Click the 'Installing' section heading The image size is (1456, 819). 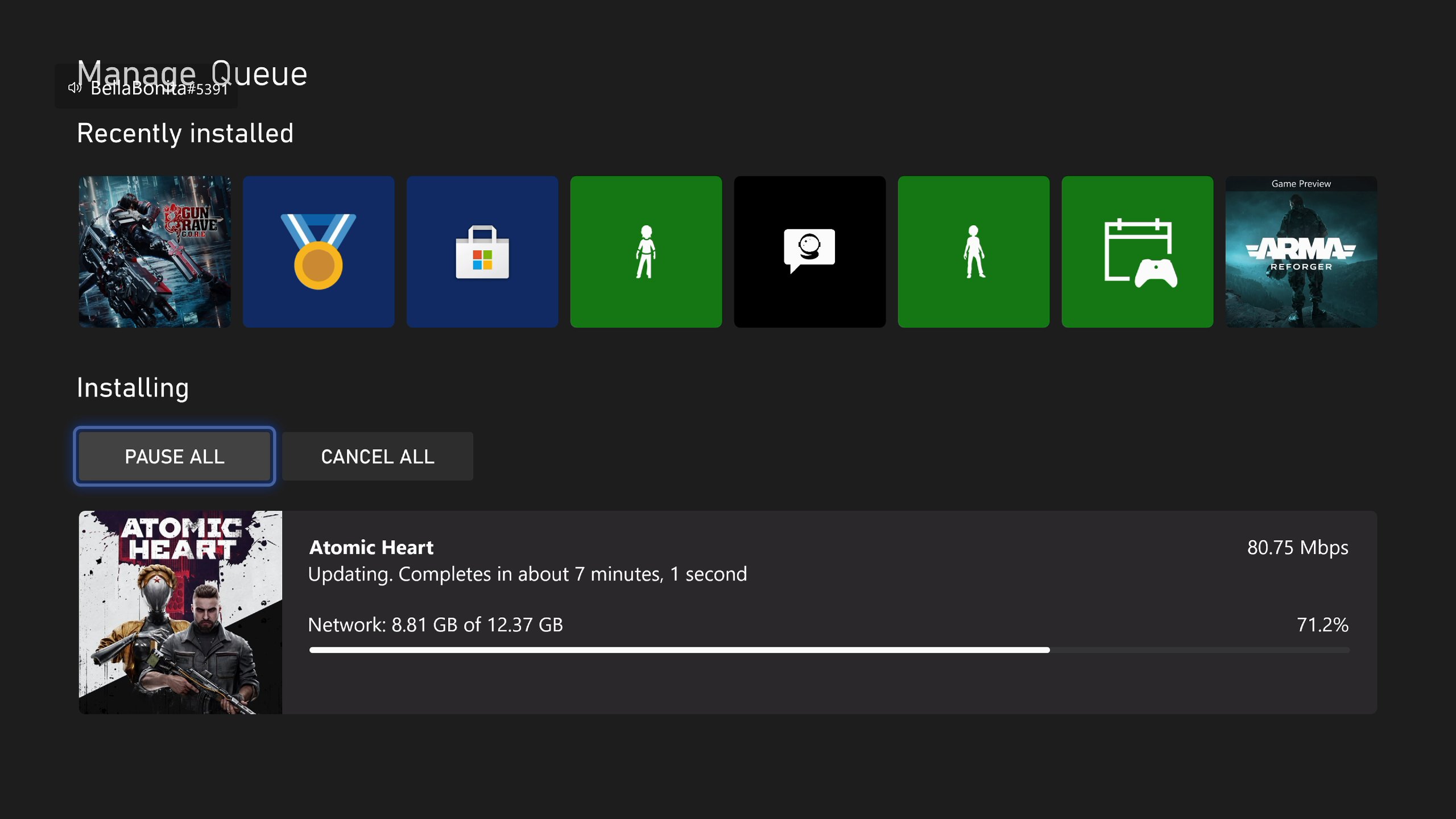coord(133,388)
